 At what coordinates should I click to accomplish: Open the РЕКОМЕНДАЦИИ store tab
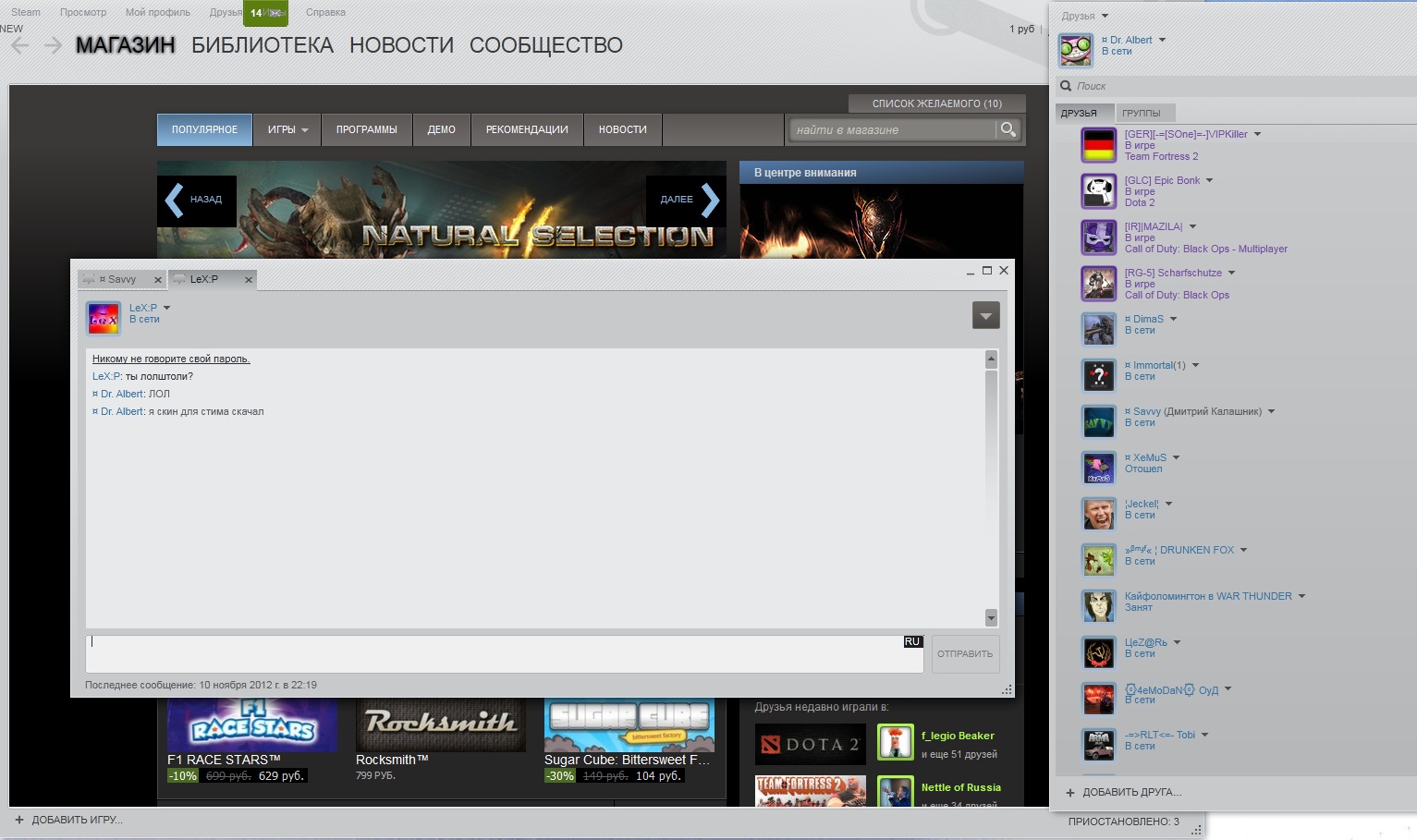(527, 130)
